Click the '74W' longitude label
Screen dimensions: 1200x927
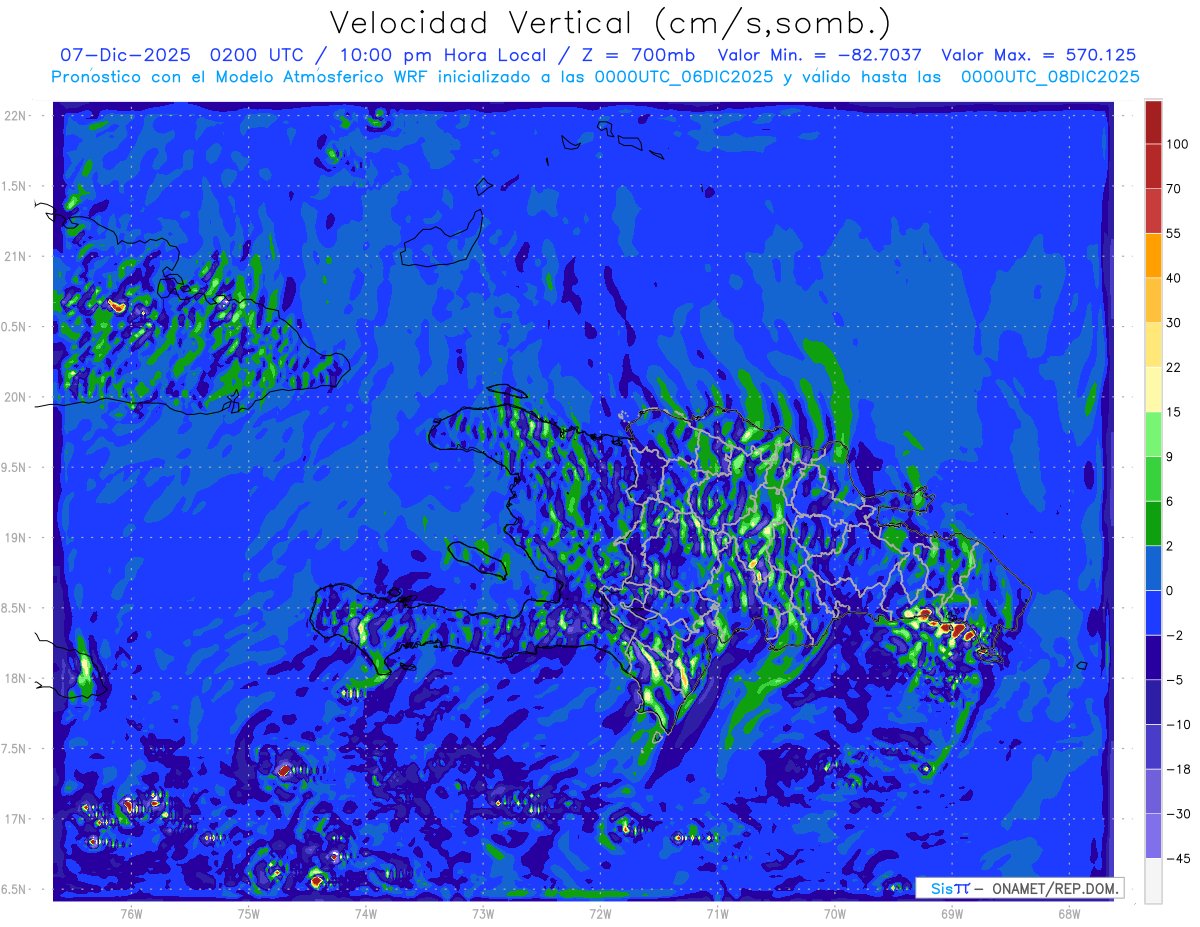366,913
